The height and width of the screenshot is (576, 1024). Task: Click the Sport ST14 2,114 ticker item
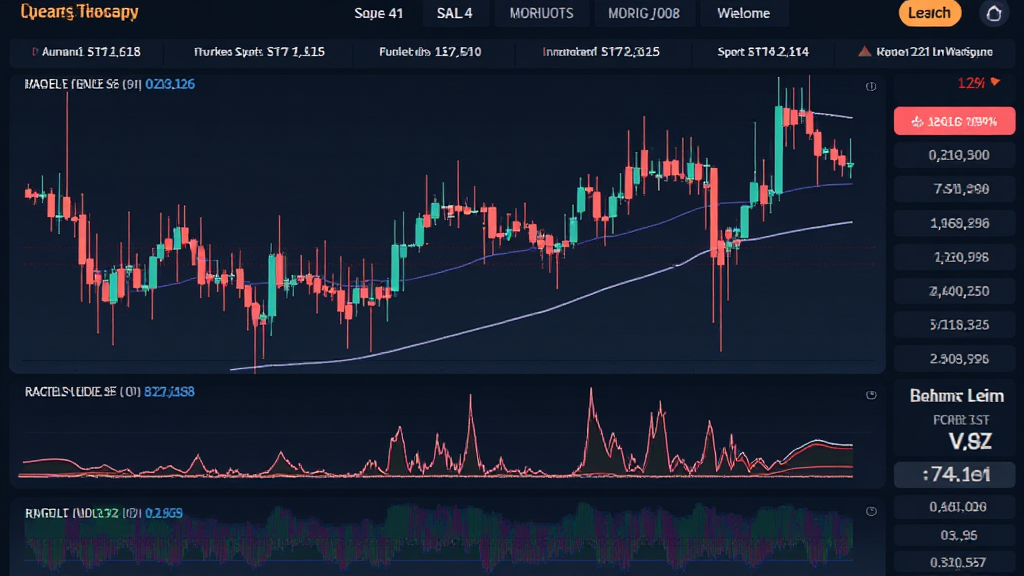click(x=763, y=51)
